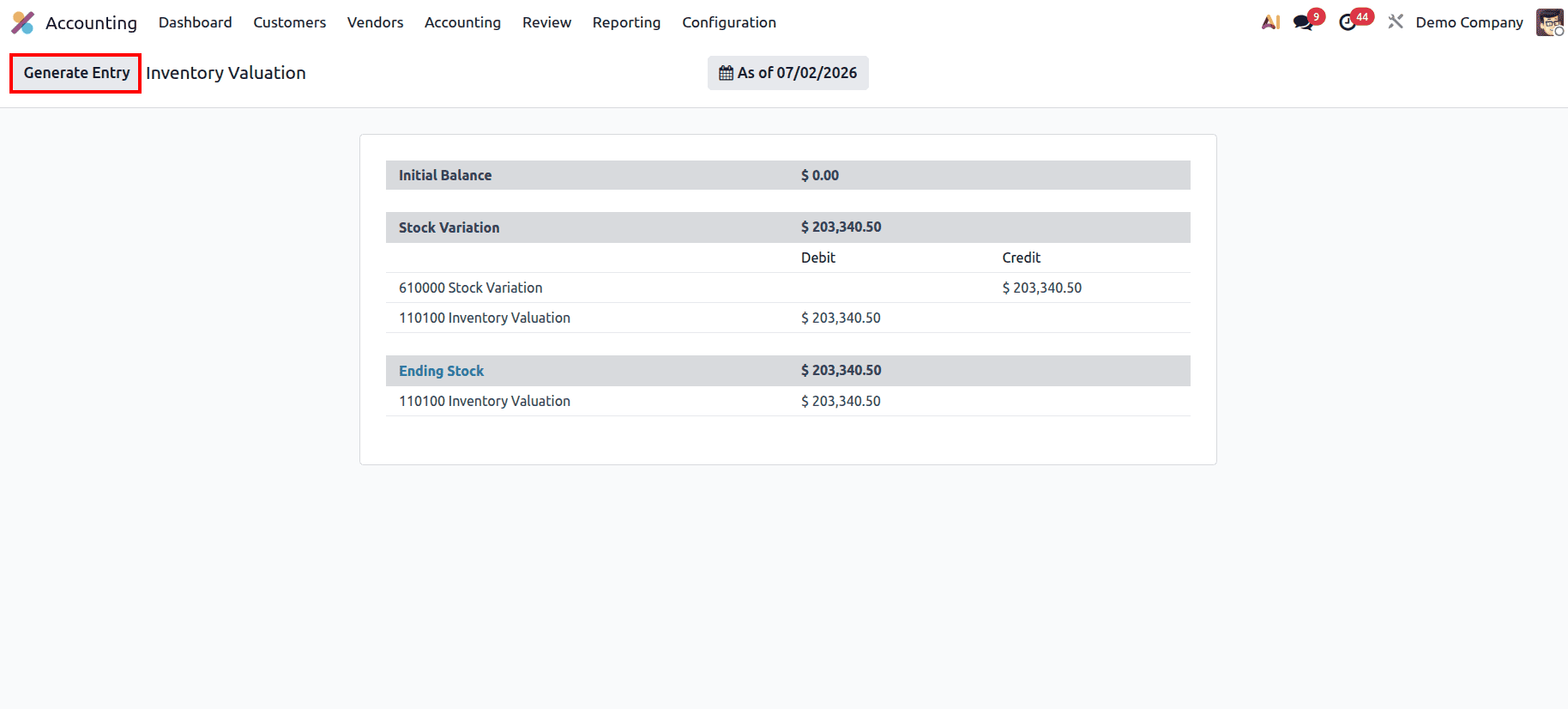Click 110100 Inventory Valuation under Stock Variation
The image size is (1568, 709).
[484, 318]
